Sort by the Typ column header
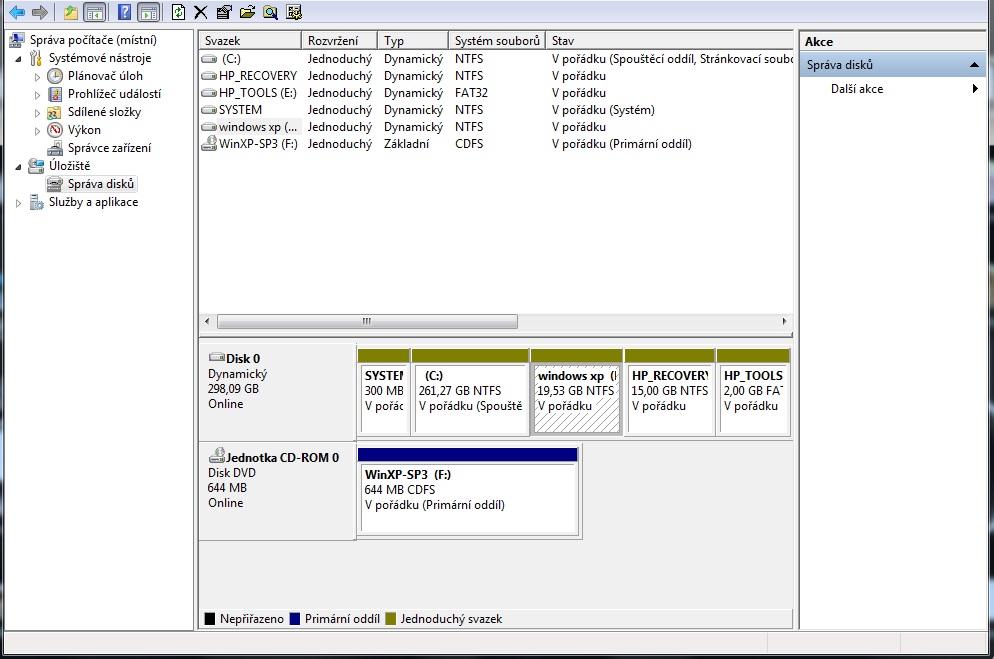This screenshot has width=994, height=659. pos(413,41)
